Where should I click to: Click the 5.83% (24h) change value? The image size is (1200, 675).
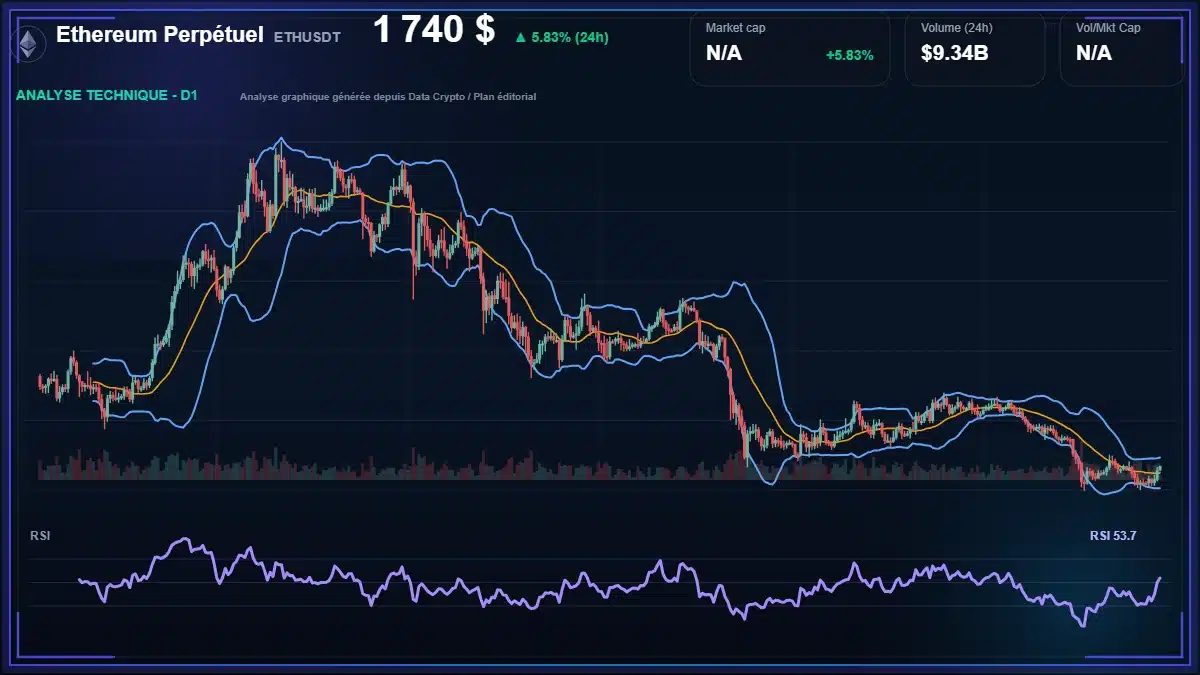[570, 38]
